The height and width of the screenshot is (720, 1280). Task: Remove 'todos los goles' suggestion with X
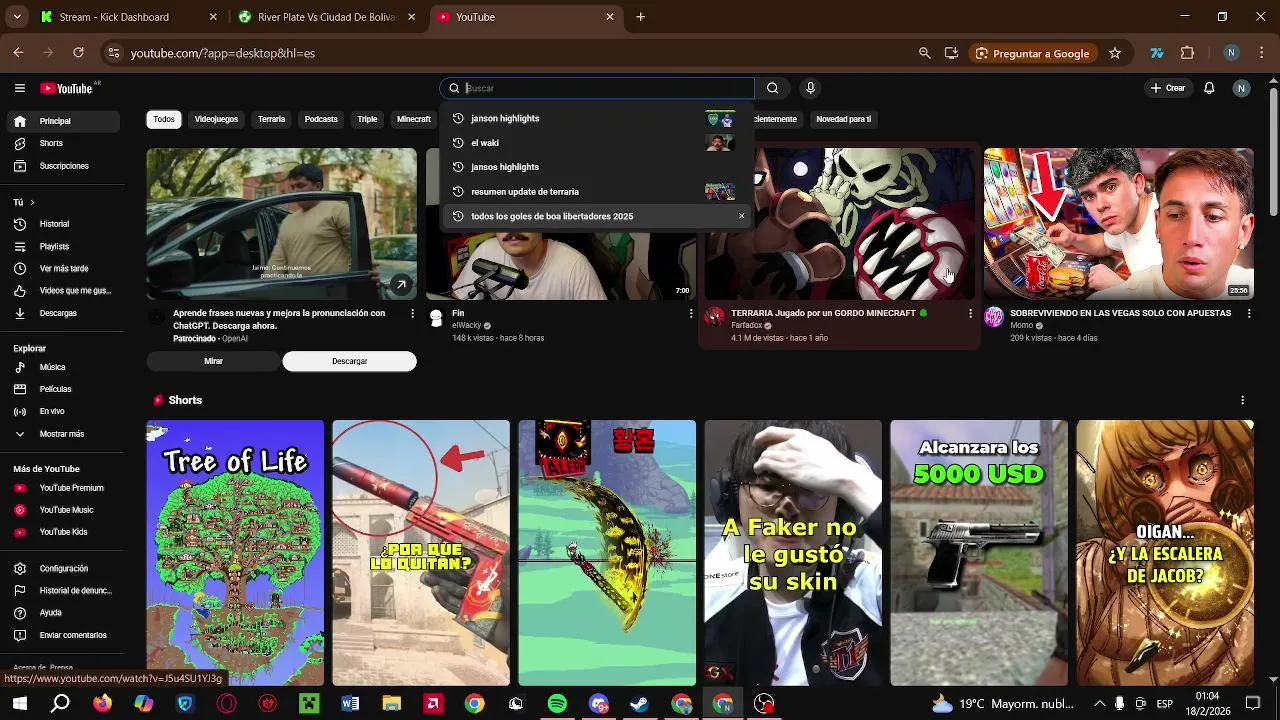tap(741, 216)
